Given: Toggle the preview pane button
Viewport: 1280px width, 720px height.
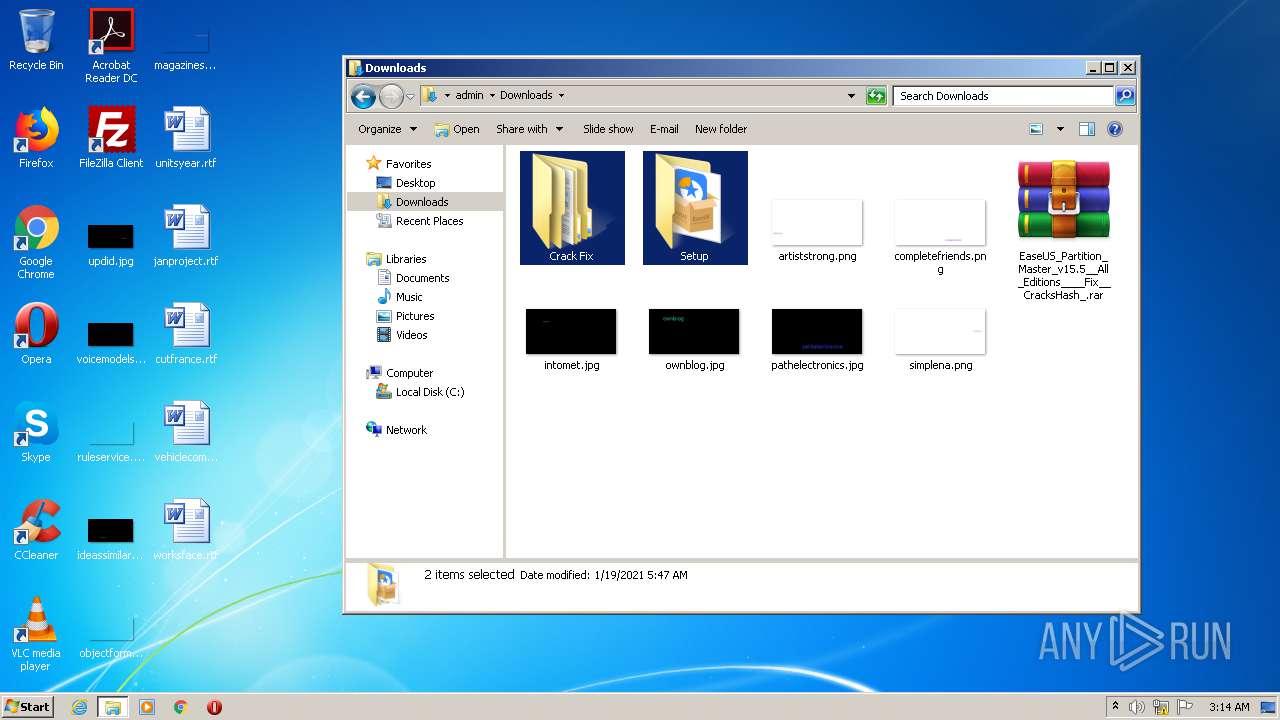Looking at the screenshot, I should [x=1087, y=129].
